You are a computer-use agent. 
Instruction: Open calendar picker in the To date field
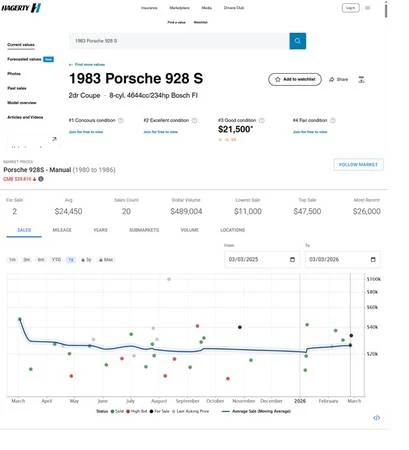[373, 260]
